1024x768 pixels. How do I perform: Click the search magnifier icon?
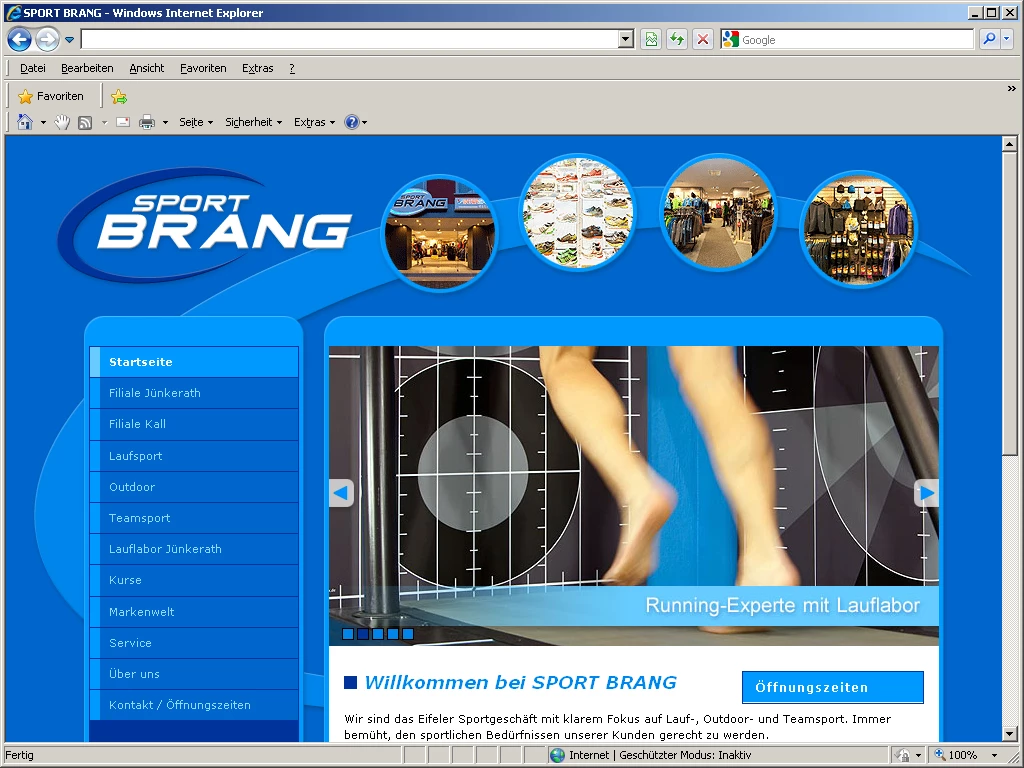(989, 40)
